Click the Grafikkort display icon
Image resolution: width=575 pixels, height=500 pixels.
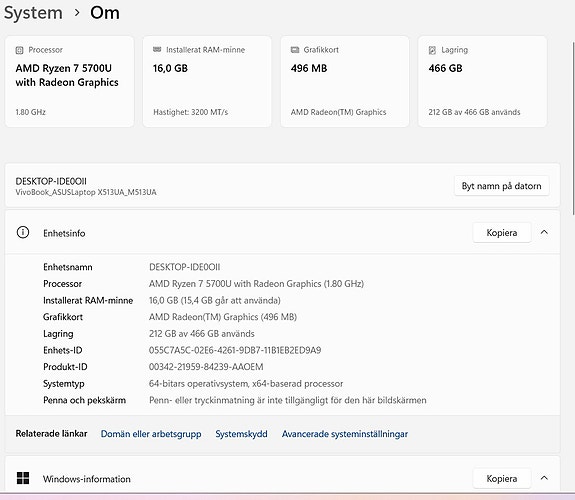(295, 50)
